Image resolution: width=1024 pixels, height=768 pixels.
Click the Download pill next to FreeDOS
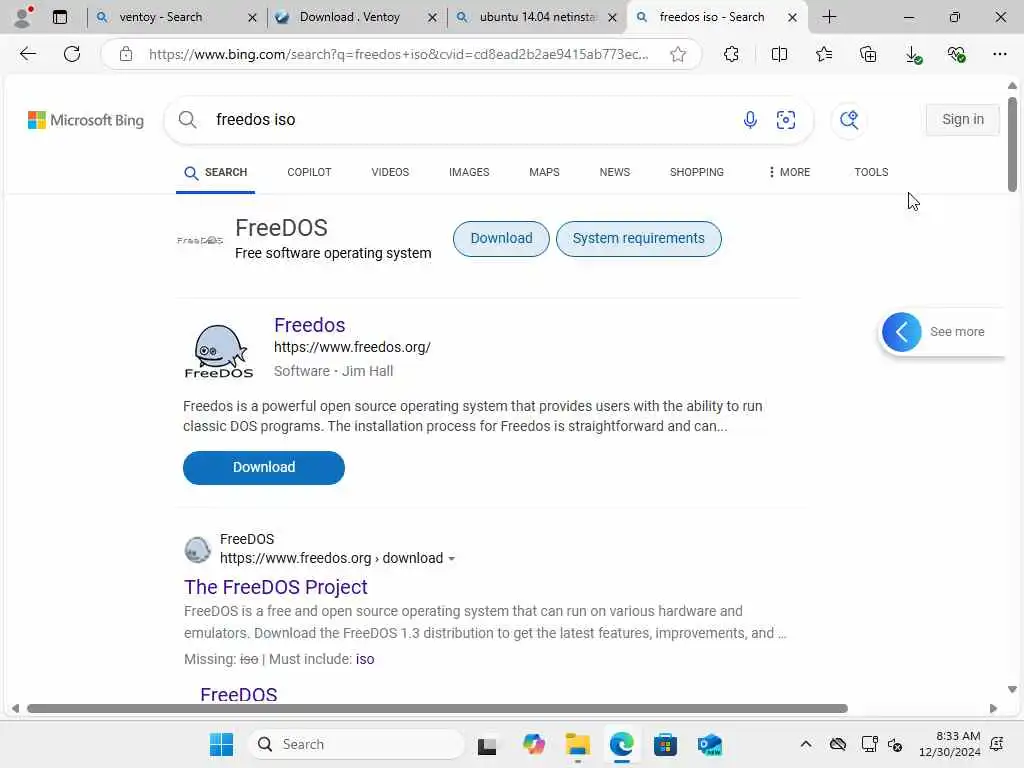click(x=501, y=239)
